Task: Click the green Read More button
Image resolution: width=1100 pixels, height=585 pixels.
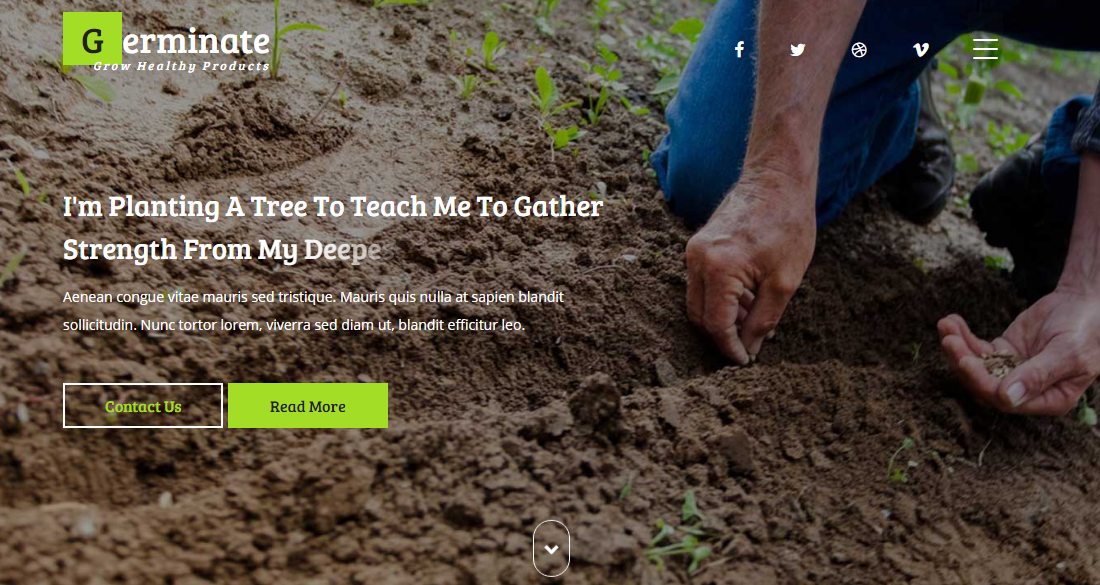Action: (308, 405)
